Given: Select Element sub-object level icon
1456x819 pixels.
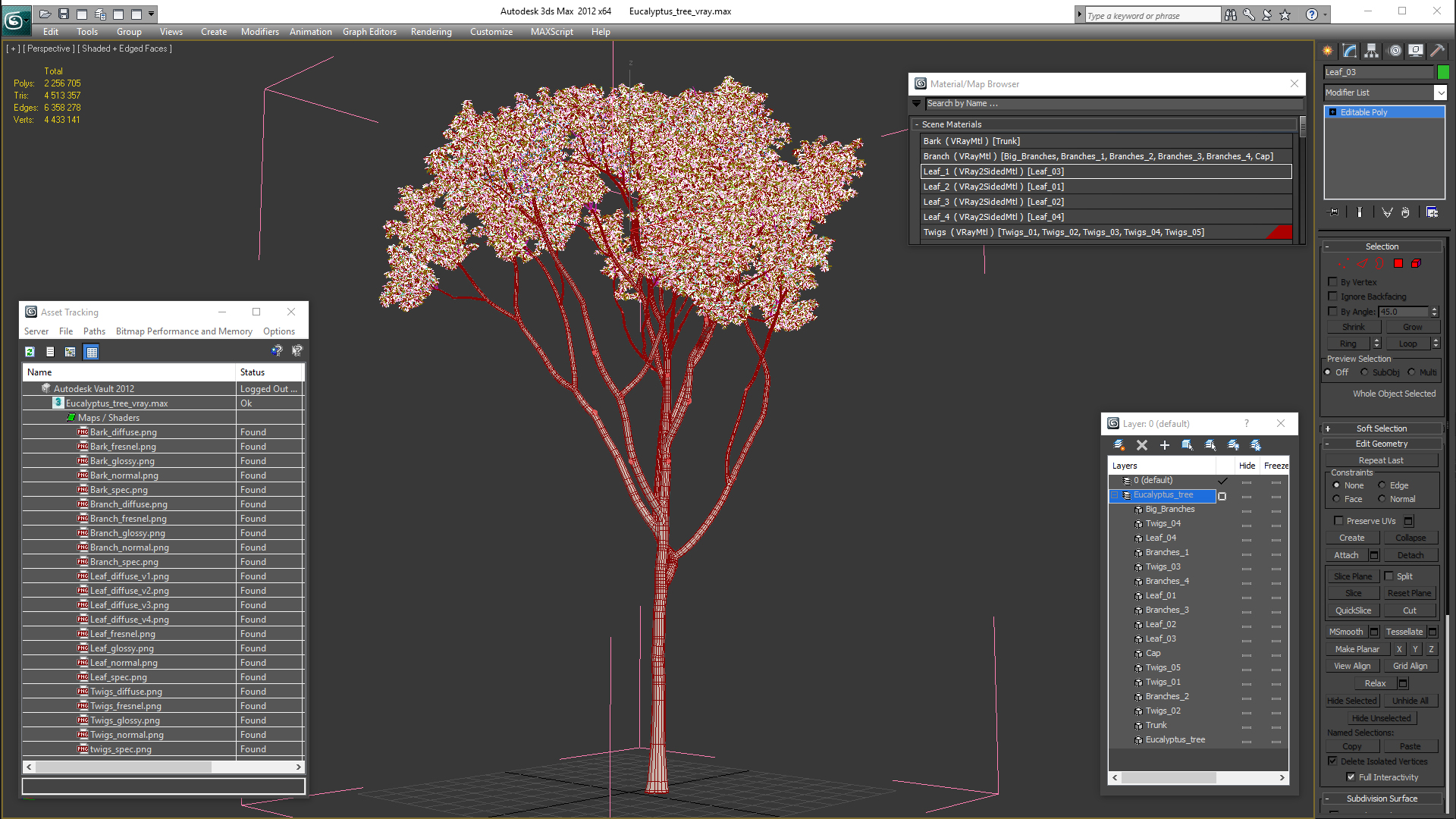Looking at the screenshot, I should (x=1416, y=263).
